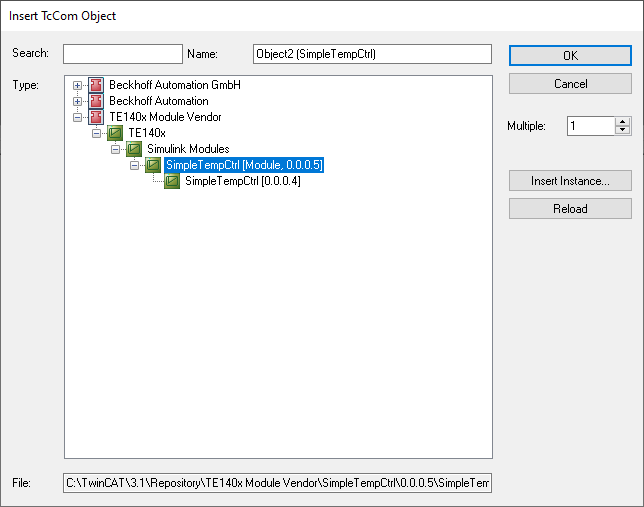The width and height of the screenshot is (644, 507).
Task: Click the Name field containing Object2 (SimpleTempCtrl)
Action: click(x=372, y=54)
